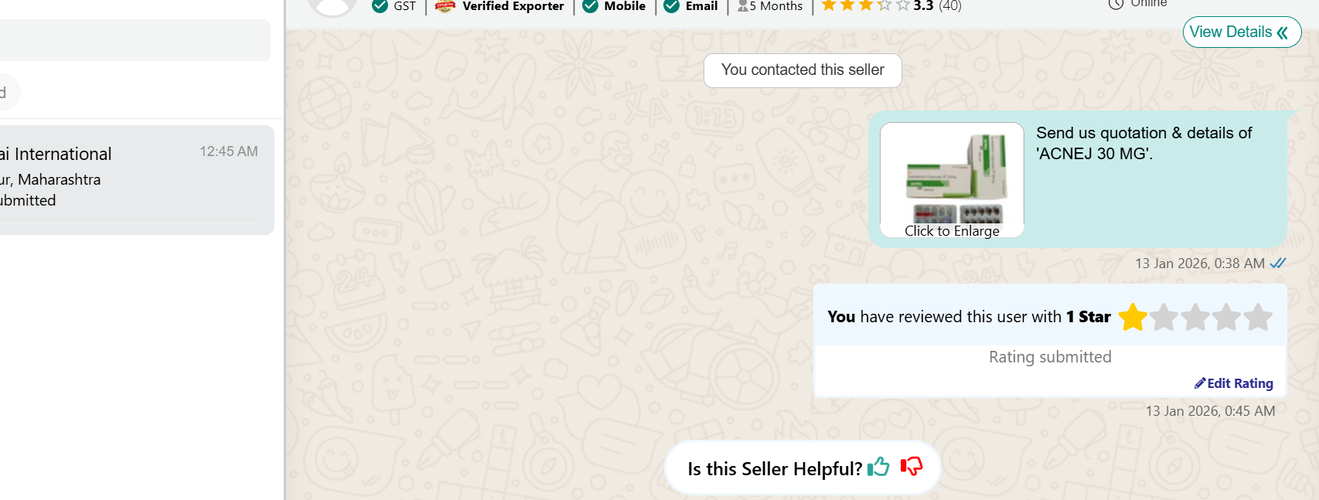Click the Online status clock icon
The height and width of the screenshot is (500, 1319).
[1116, 4]
